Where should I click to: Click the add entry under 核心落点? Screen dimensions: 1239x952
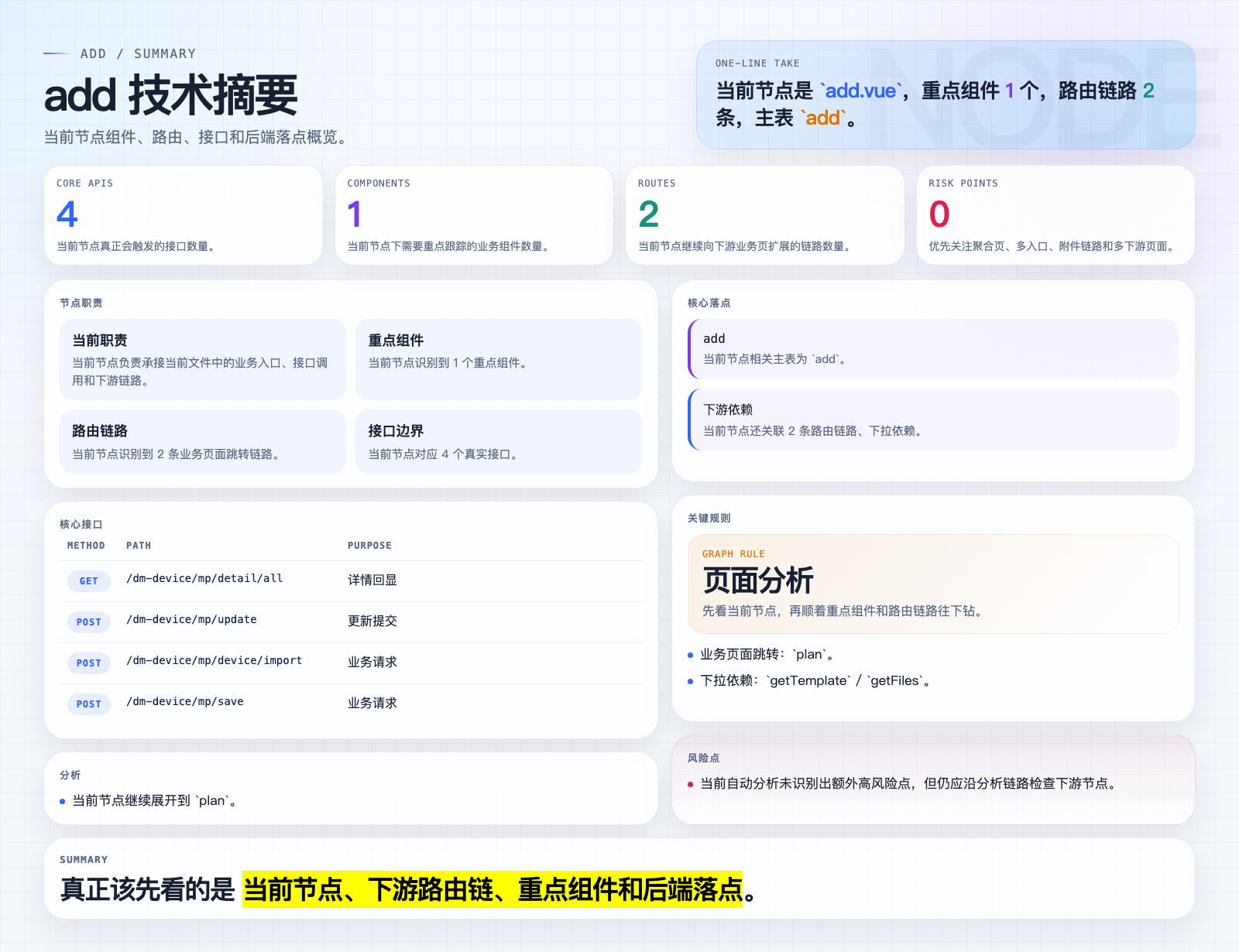coord(933,349)
